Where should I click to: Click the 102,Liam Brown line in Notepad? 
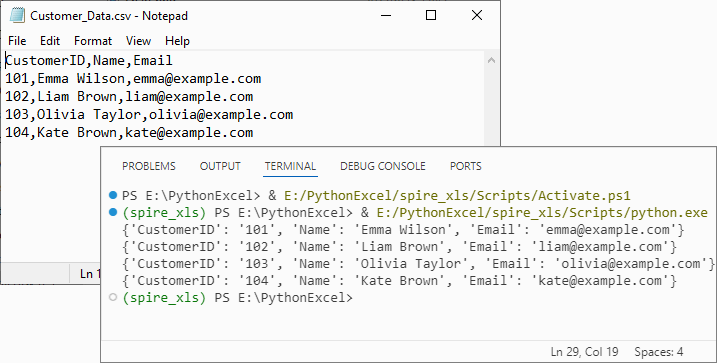coord(129,96)
